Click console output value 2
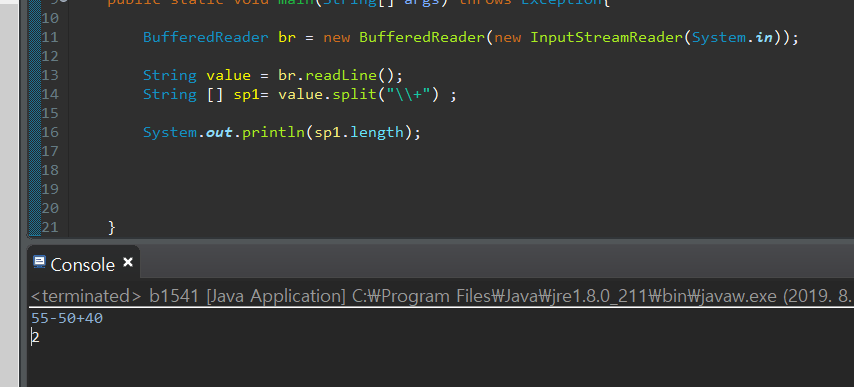Screen dimensions: 854x387 tap(35, 337)
